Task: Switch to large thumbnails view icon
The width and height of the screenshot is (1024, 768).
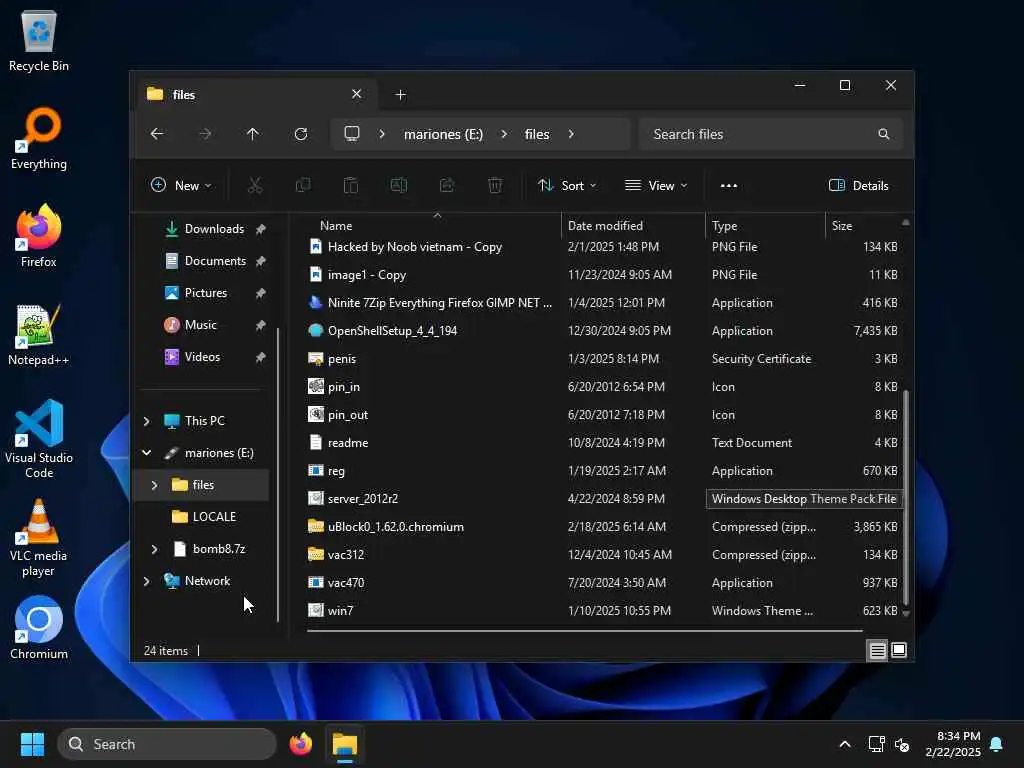Action: point(899,650)
